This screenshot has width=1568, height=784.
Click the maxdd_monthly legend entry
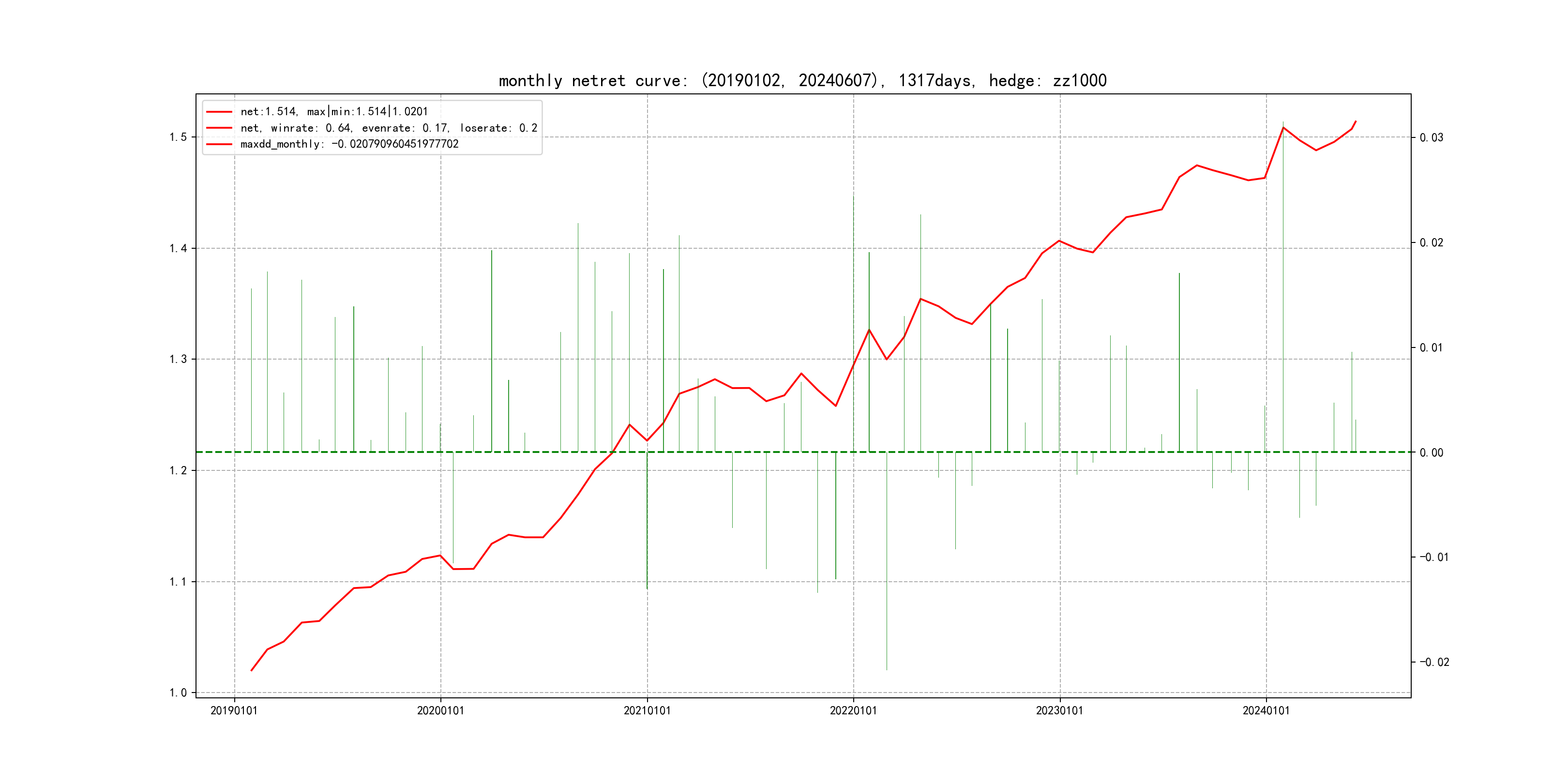(349, 144)
